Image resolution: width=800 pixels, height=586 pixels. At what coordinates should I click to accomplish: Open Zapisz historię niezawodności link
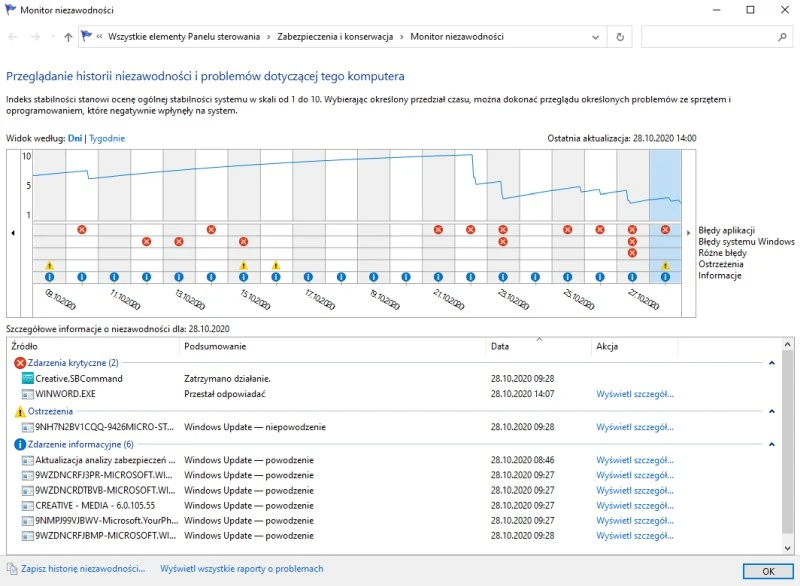coord(82,569)
